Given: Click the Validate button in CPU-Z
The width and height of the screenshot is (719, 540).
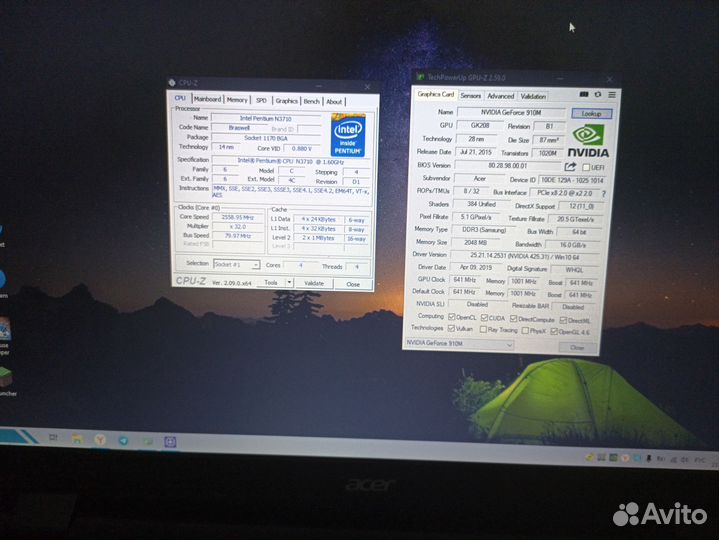Looking at the screenshot, I should pyautogui.click(x=314, y=283).
